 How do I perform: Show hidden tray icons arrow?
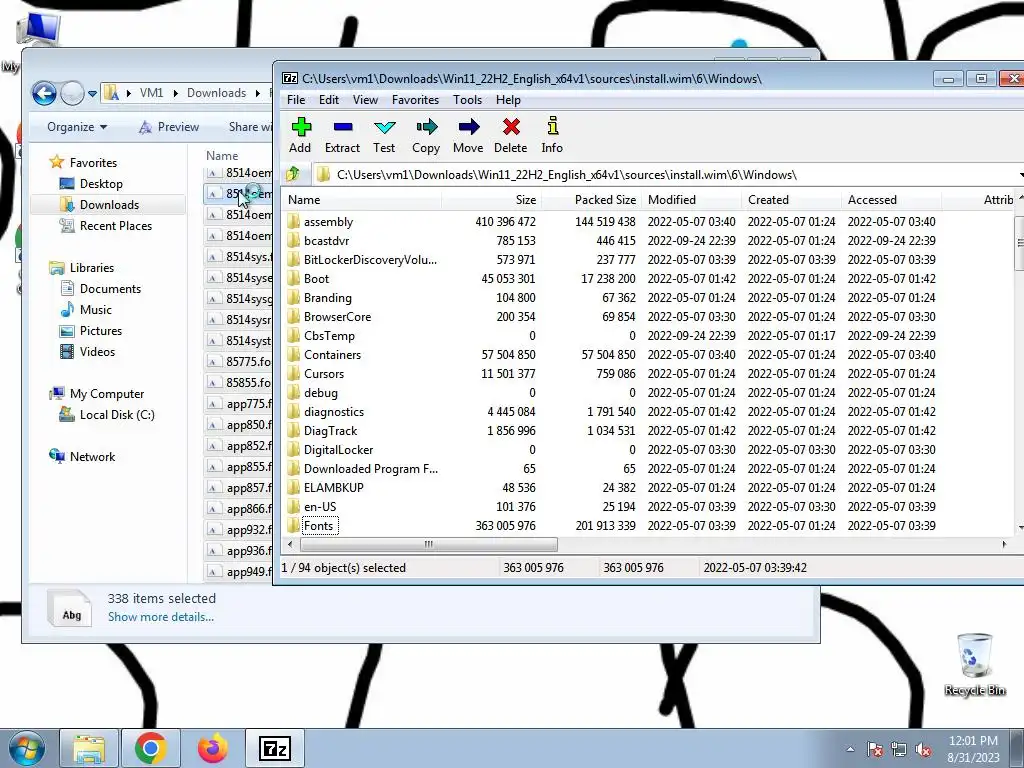[850, 750]
